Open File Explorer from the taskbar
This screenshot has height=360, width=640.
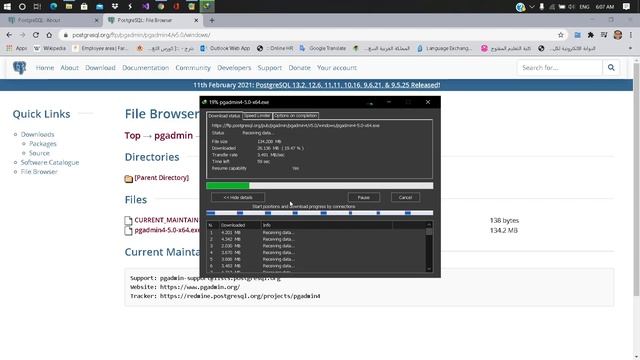pyautogui.click(x=69, y=7)
